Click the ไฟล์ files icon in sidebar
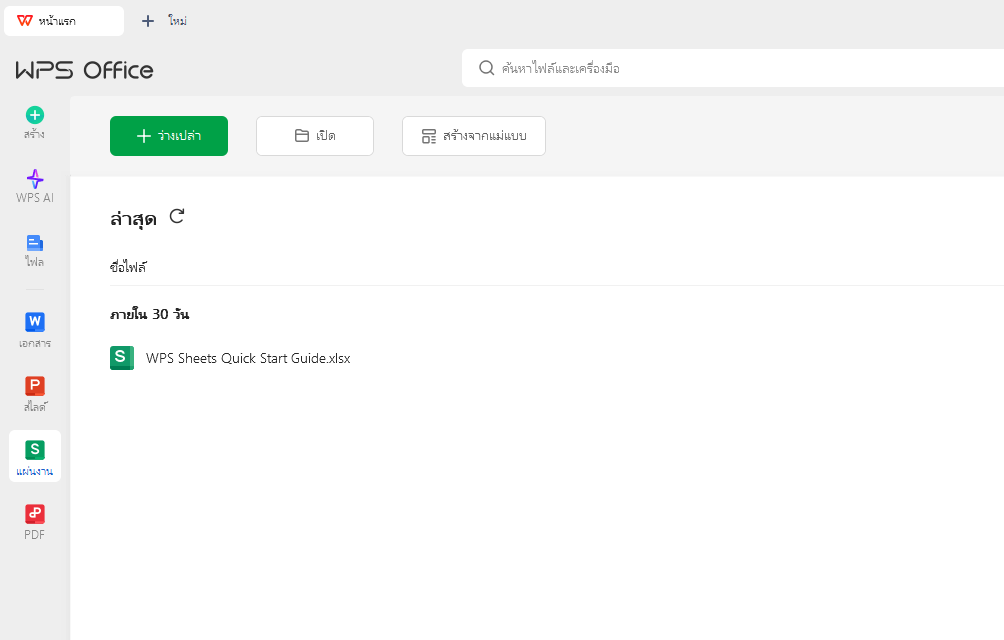 (34, 243)
